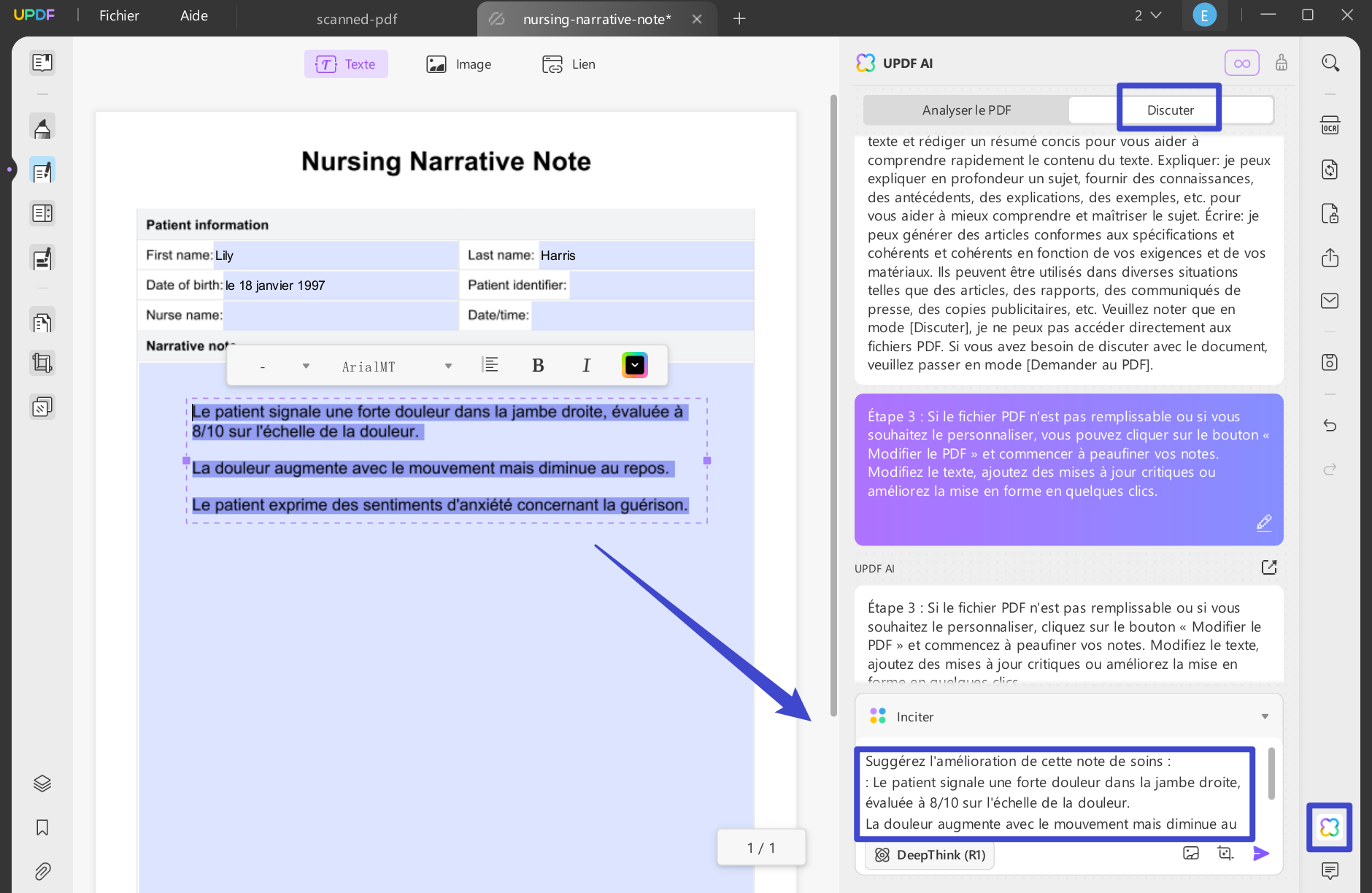Click the Share icon
Viewport: 1372px width, 893px height.
click(1330, 258)
